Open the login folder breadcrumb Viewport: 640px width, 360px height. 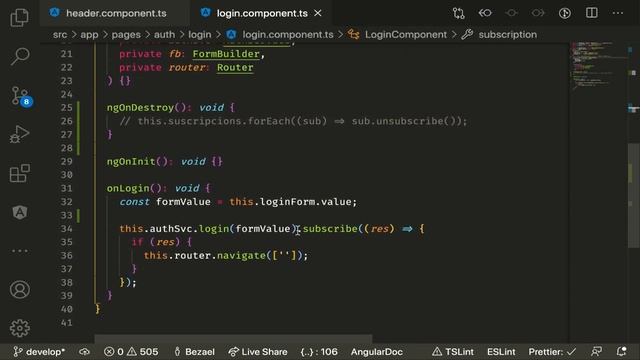point(200,35)
